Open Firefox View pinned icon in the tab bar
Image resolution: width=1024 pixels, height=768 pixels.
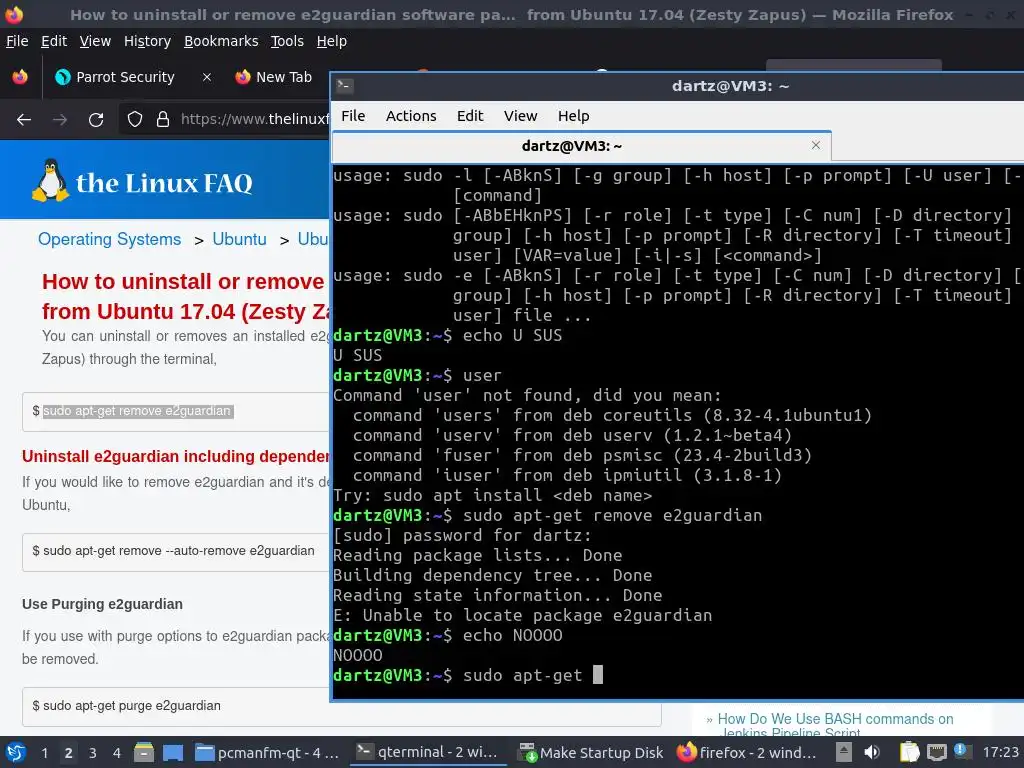[x=20, y=77]
